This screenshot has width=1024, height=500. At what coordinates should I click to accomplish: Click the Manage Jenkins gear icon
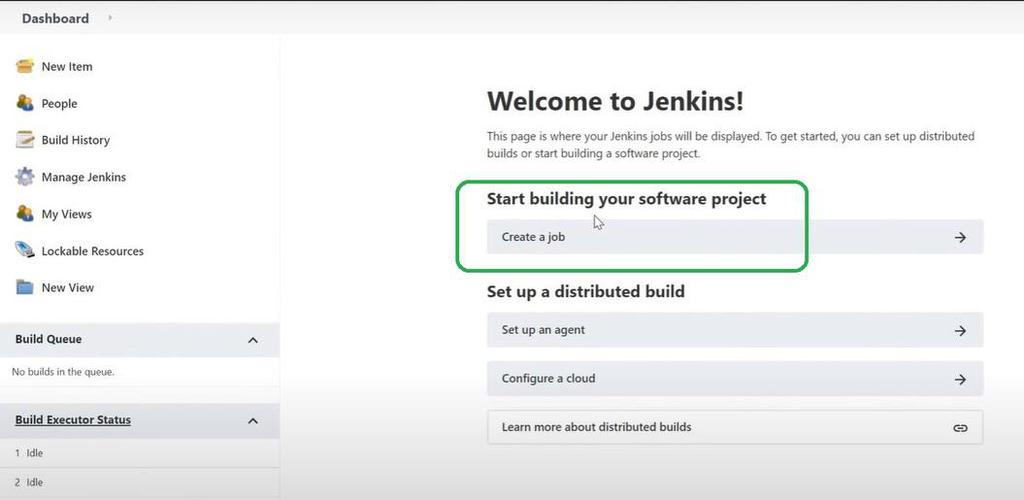tap(25, 177)
